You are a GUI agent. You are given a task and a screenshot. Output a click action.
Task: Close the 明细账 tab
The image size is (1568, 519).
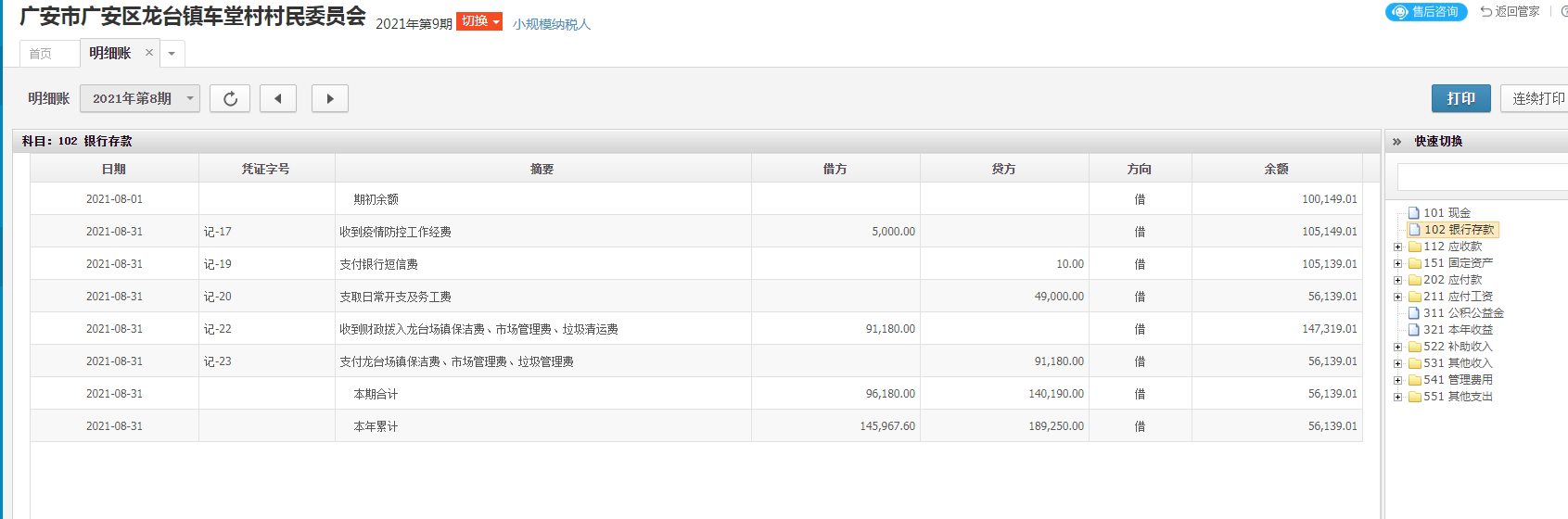click(148, 53)
